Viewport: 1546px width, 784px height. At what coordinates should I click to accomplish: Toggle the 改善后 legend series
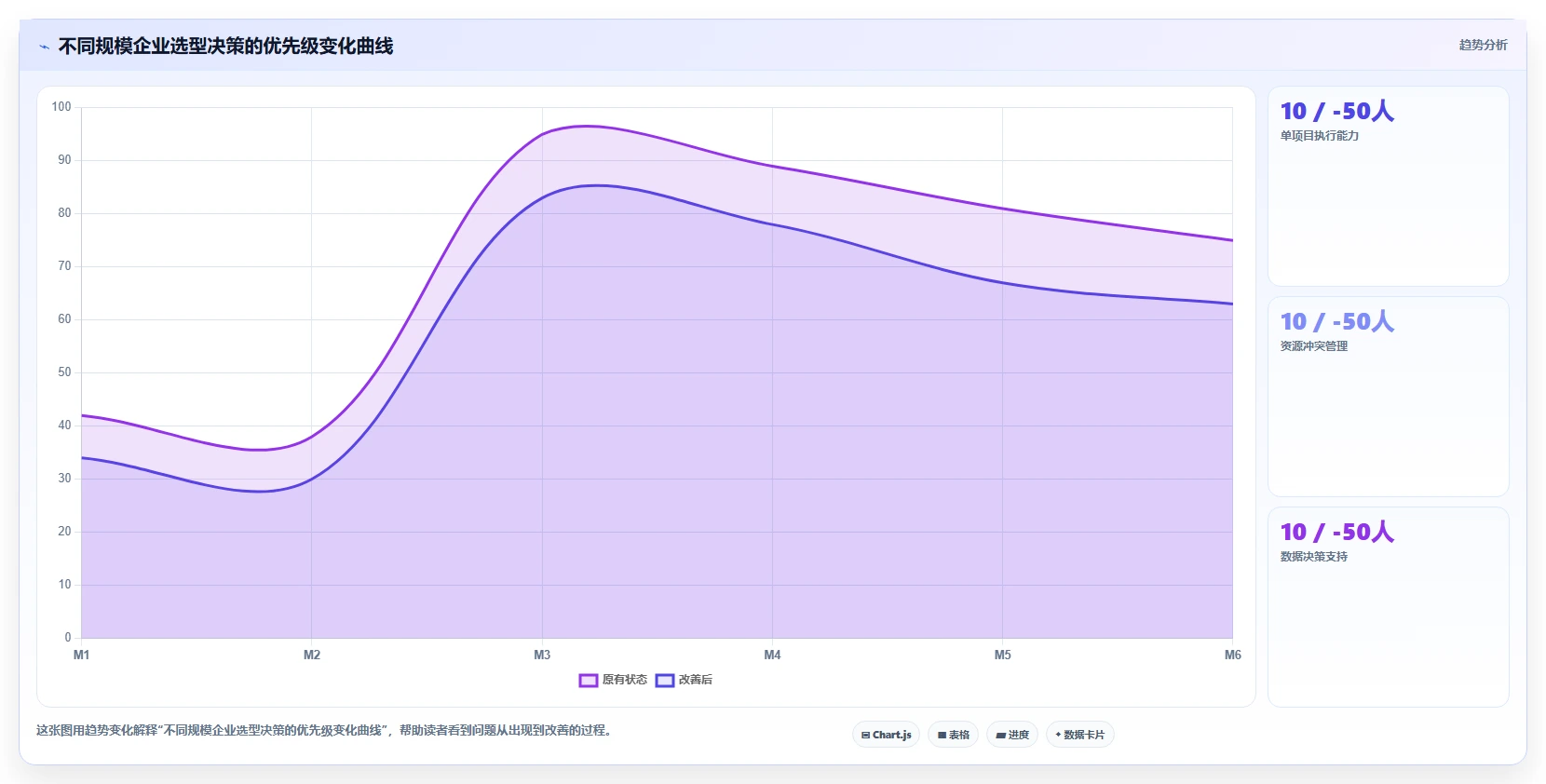click(x=684, y=680)
